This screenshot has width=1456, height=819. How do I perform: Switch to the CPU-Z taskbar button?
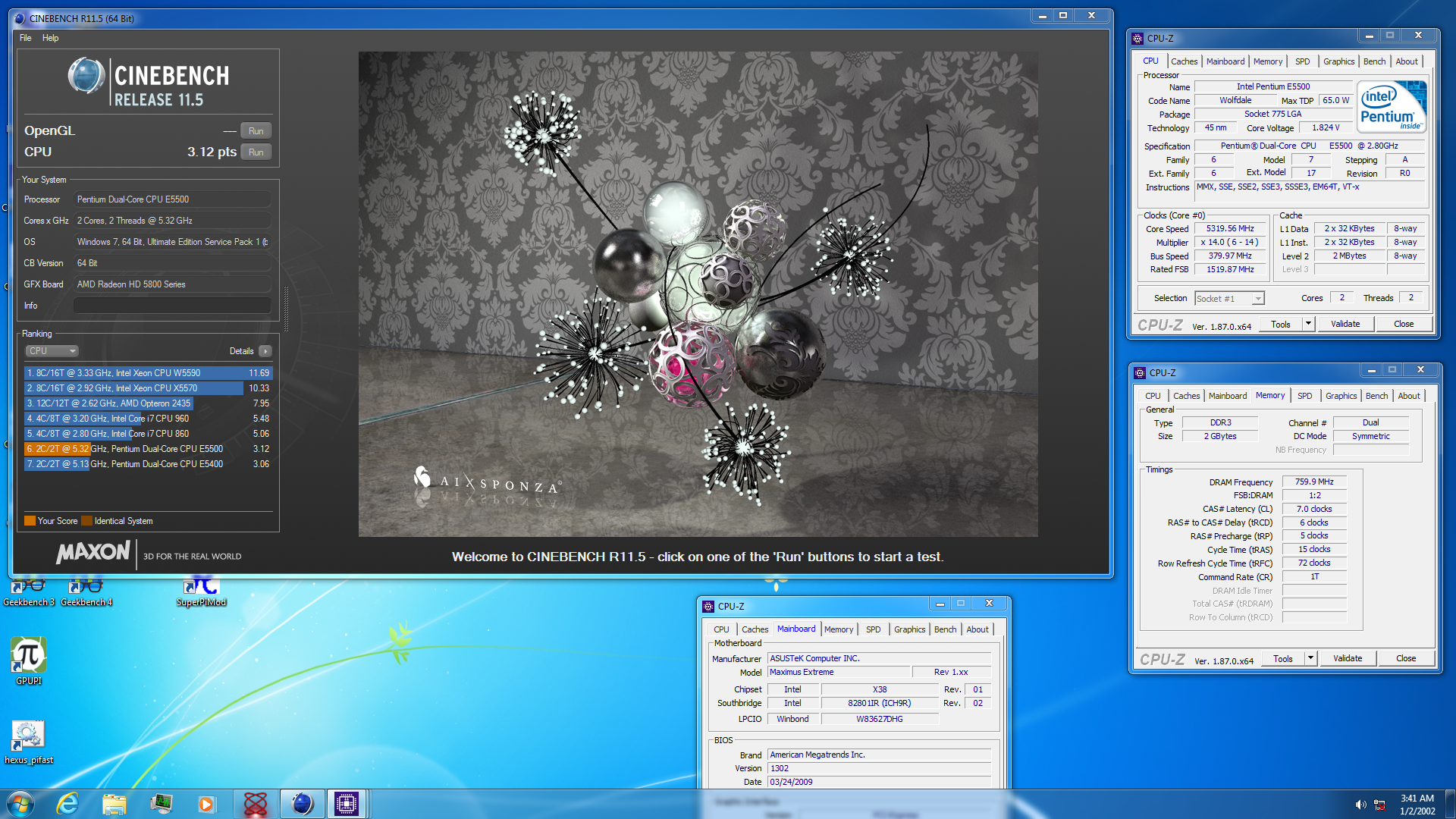point(347,804)
